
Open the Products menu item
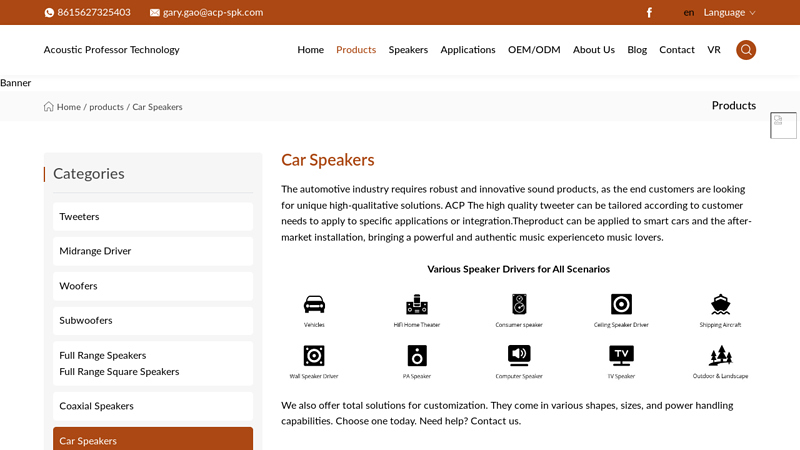[356, 49]
